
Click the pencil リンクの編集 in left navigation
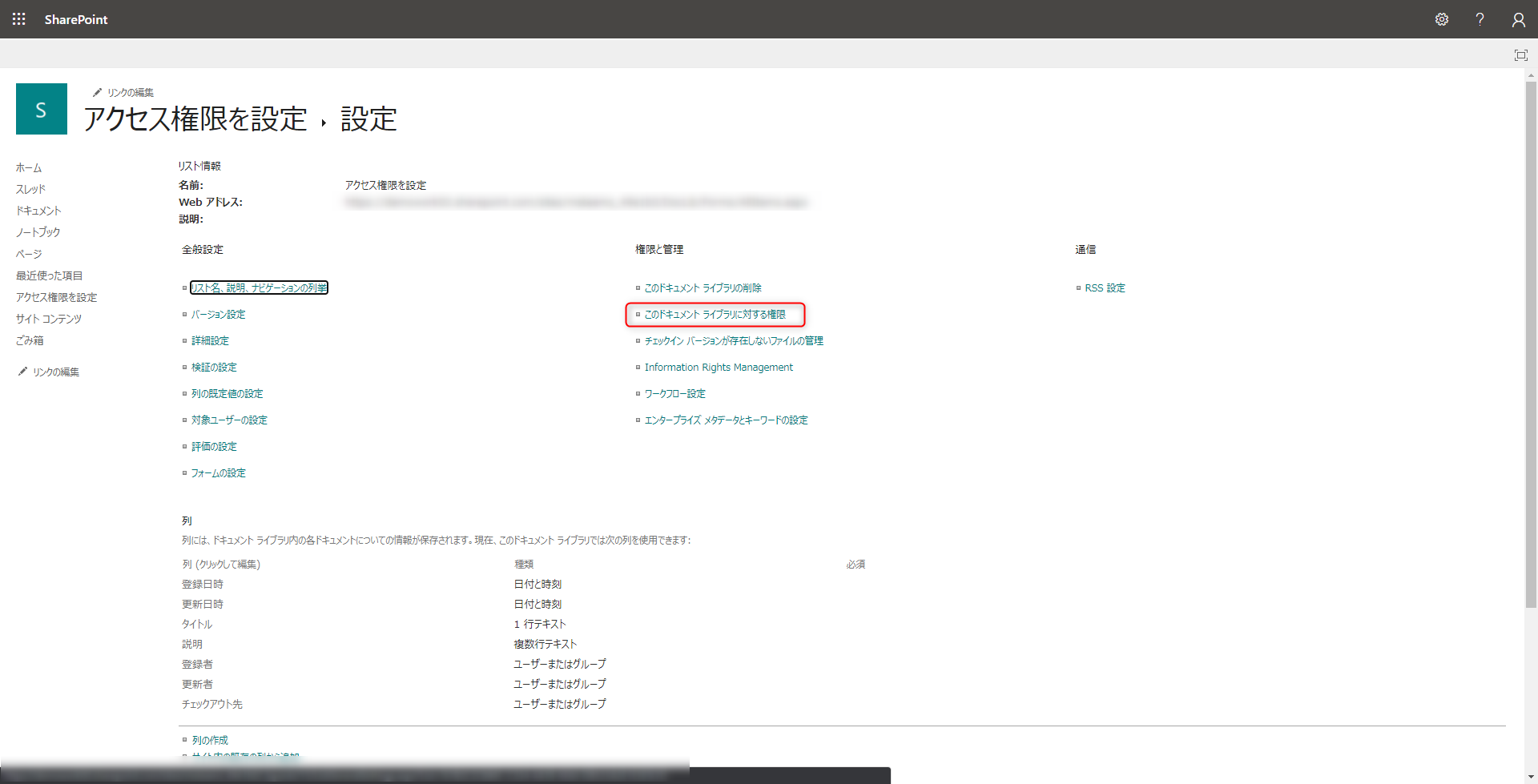tap(49, 372)
